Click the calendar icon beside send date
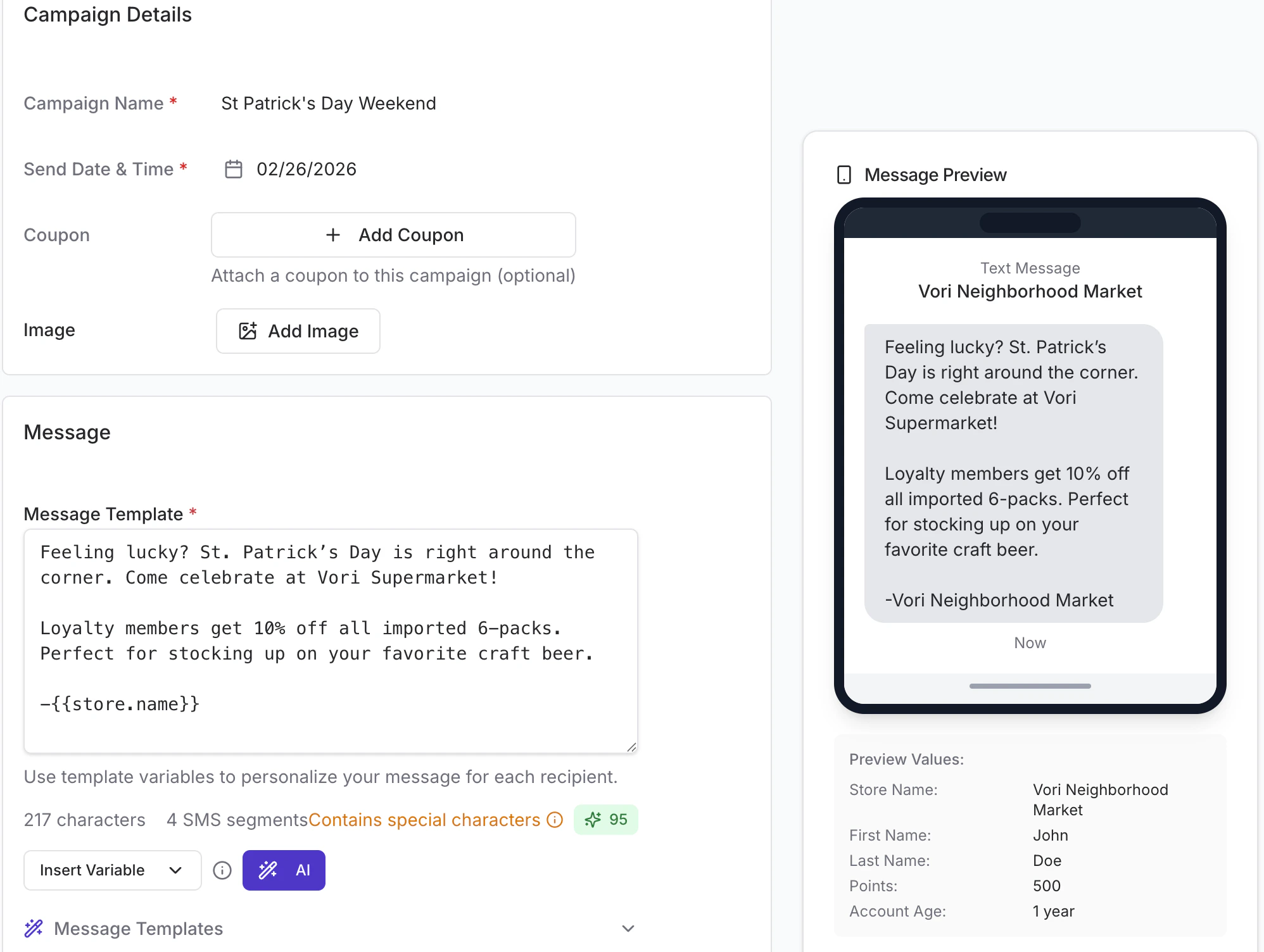This screenshot has width=1264, height=952. (234, 169)
